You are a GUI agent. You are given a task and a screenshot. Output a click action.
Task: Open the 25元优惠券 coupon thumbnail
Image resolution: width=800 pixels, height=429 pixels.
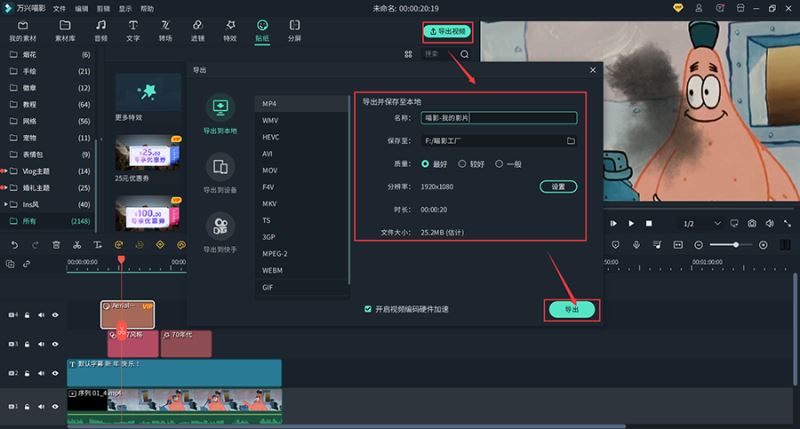tap(148, 153)
